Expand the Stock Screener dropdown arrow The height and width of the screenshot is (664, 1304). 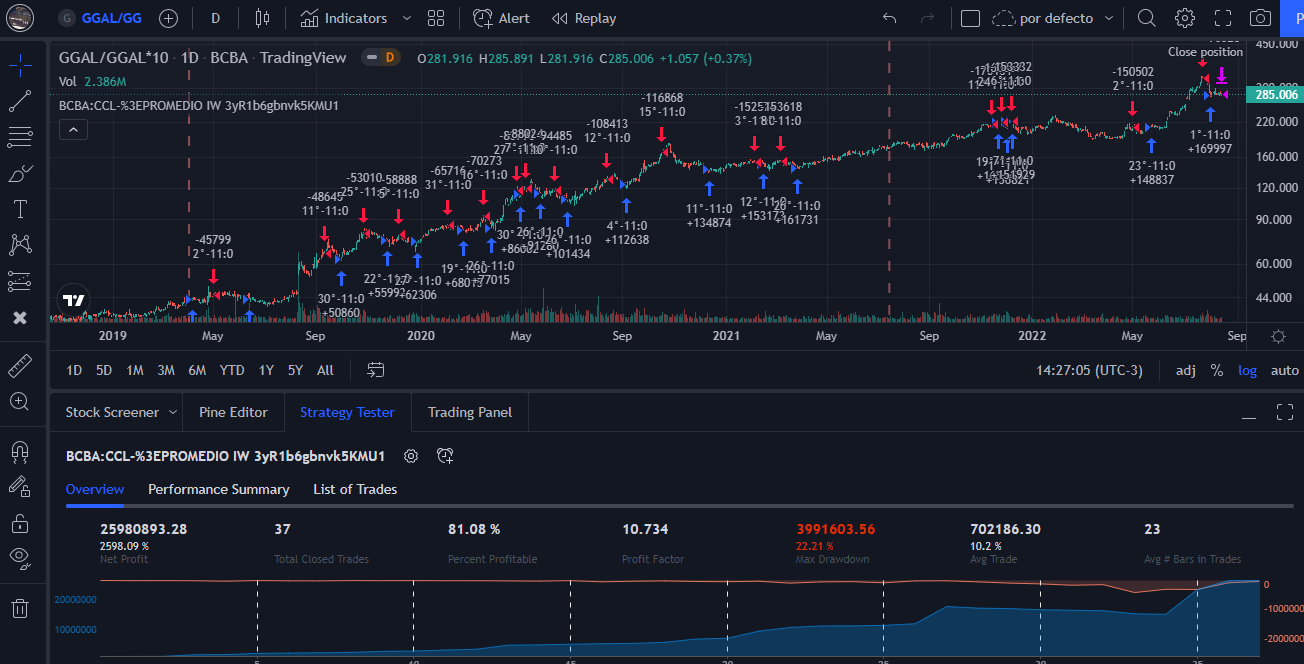[x=173, y=412]
